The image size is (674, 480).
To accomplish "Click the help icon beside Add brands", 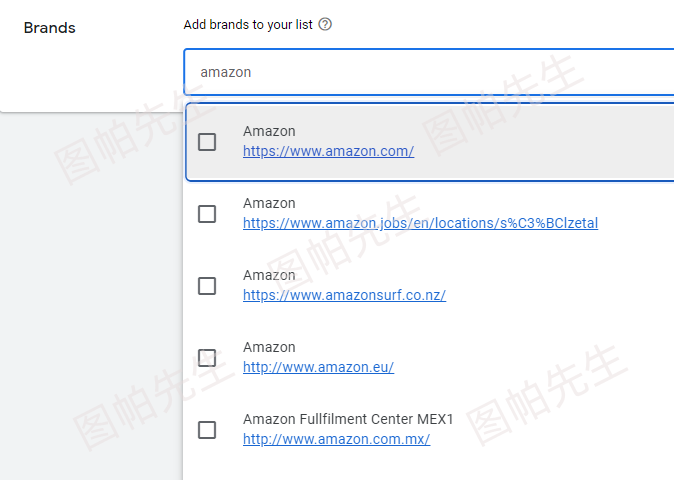I will click(x=325, y=24).
